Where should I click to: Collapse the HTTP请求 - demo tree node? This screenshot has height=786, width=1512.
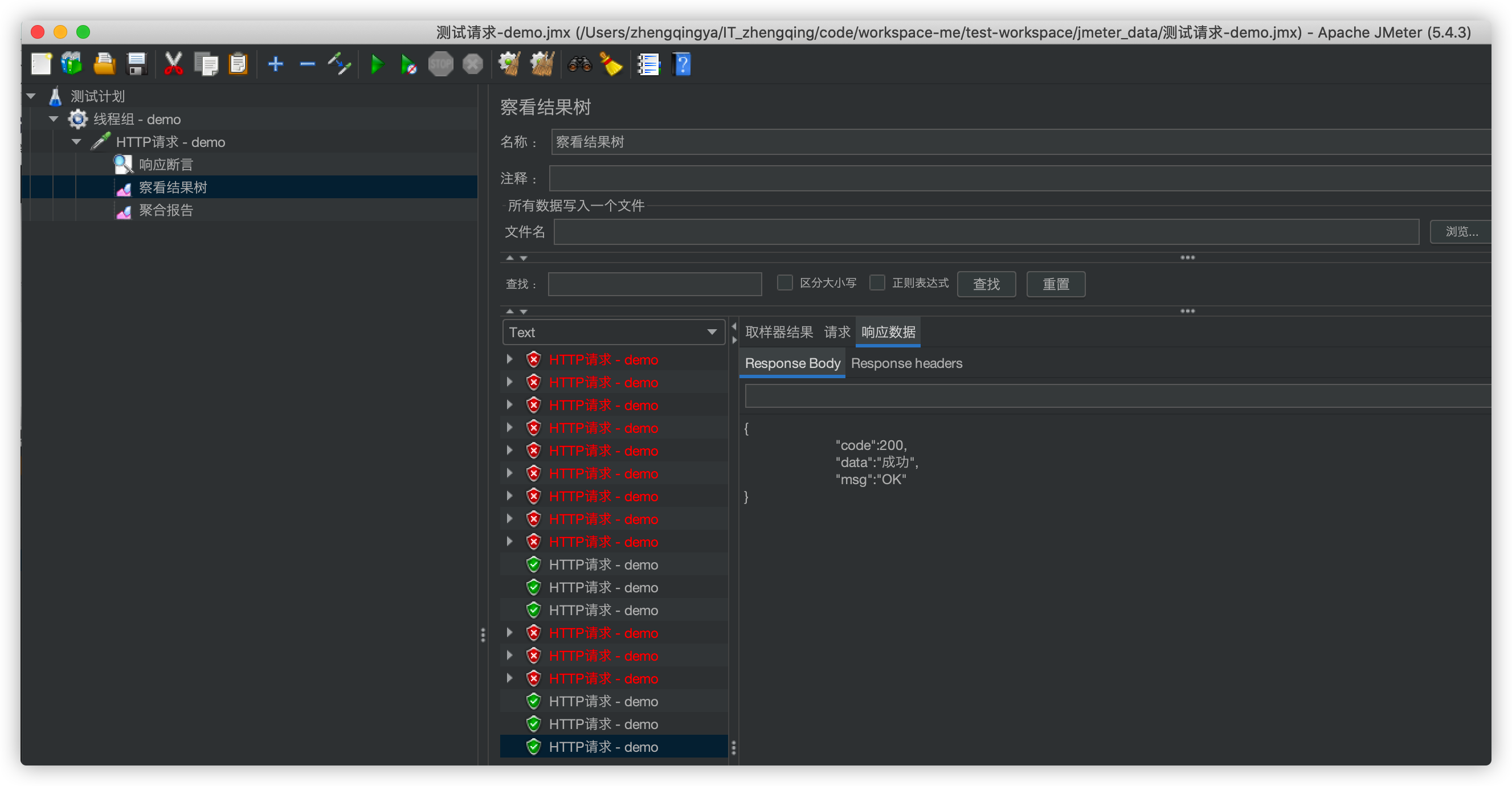[76, 142]
